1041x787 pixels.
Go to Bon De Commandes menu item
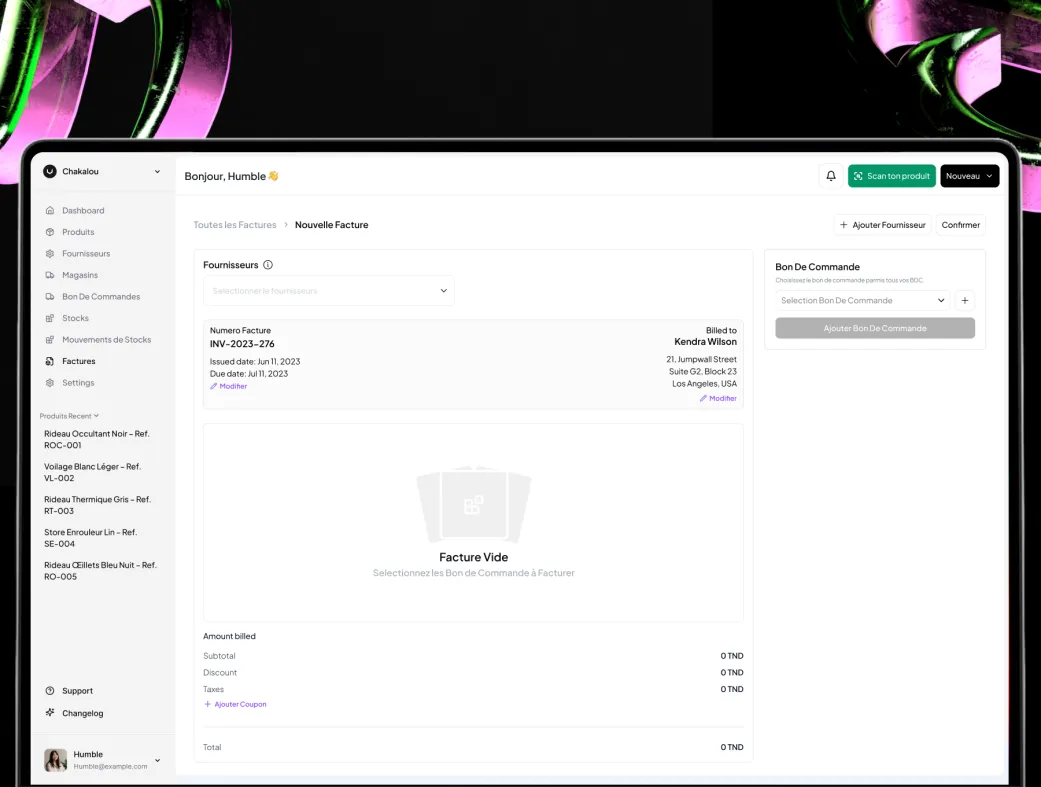tap(100, 297)
